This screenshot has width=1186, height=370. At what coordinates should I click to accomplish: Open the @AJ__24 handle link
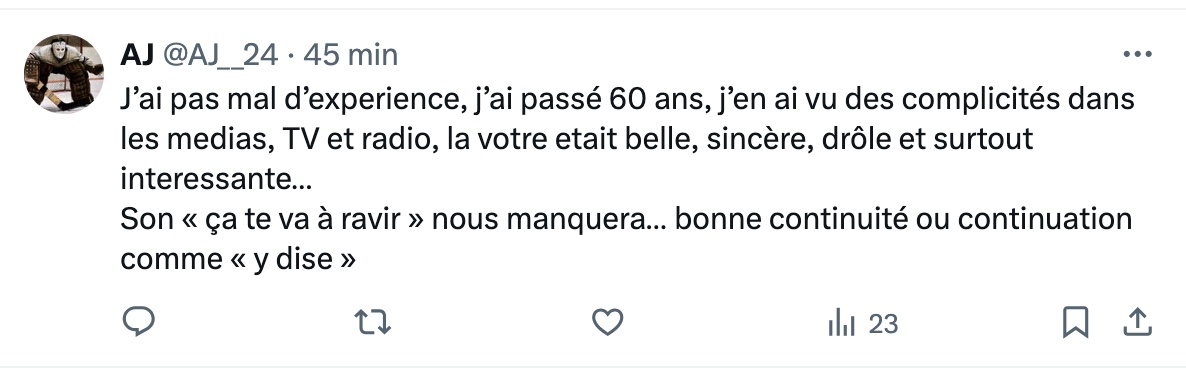tap(221, 55)
